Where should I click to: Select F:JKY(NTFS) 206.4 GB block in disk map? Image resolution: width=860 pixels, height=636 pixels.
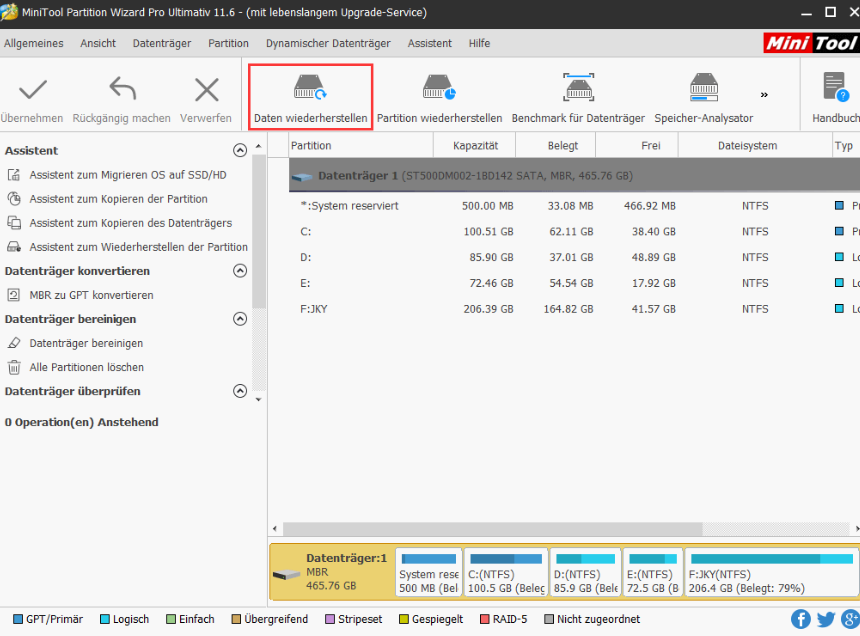click(772, 572)
